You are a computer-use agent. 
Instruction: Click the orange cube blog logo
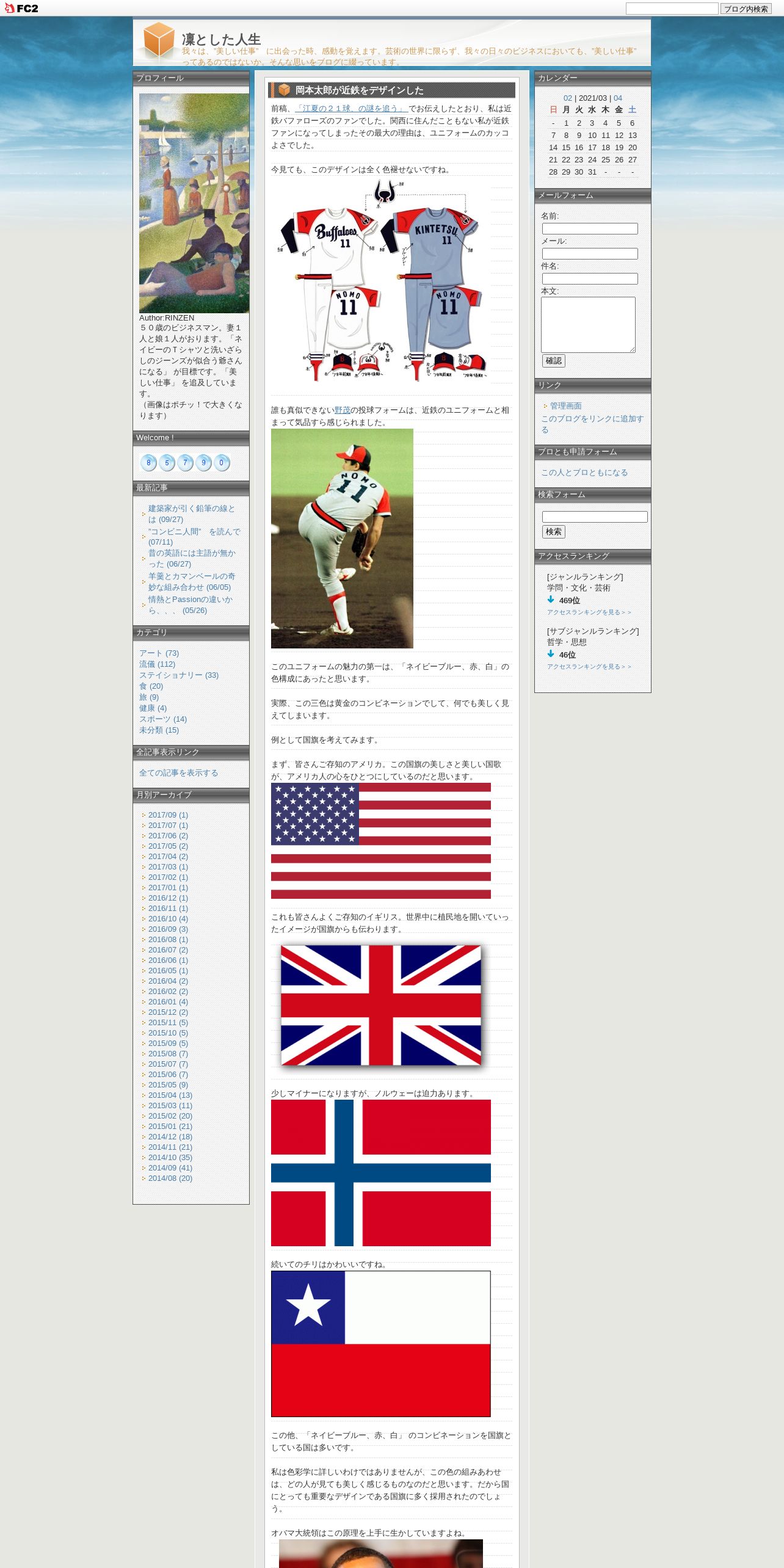click(x=159, y=40)
